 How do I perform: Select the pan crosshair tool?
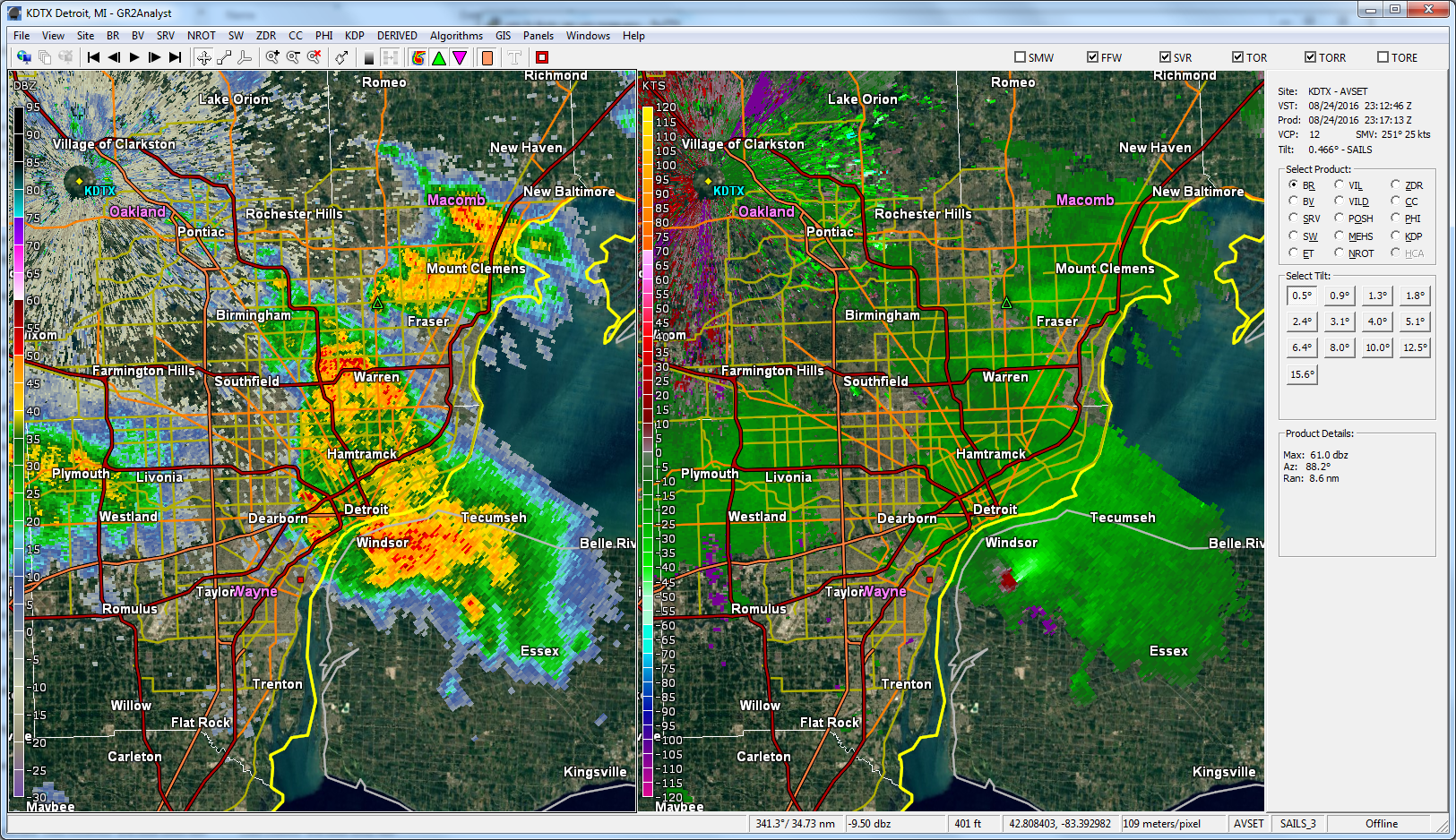point(204,57)
